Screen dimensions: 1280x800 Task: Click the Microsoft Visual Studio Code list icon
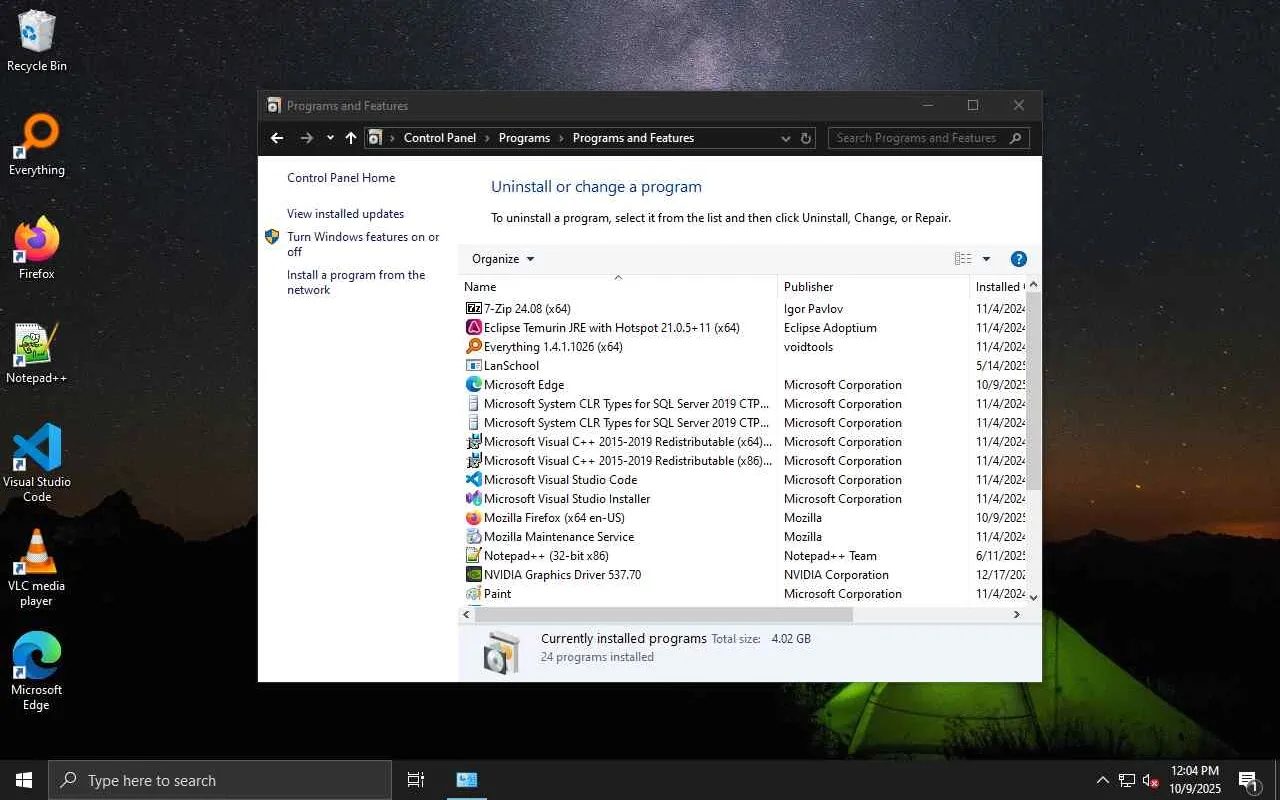click(x=474, y=480)
